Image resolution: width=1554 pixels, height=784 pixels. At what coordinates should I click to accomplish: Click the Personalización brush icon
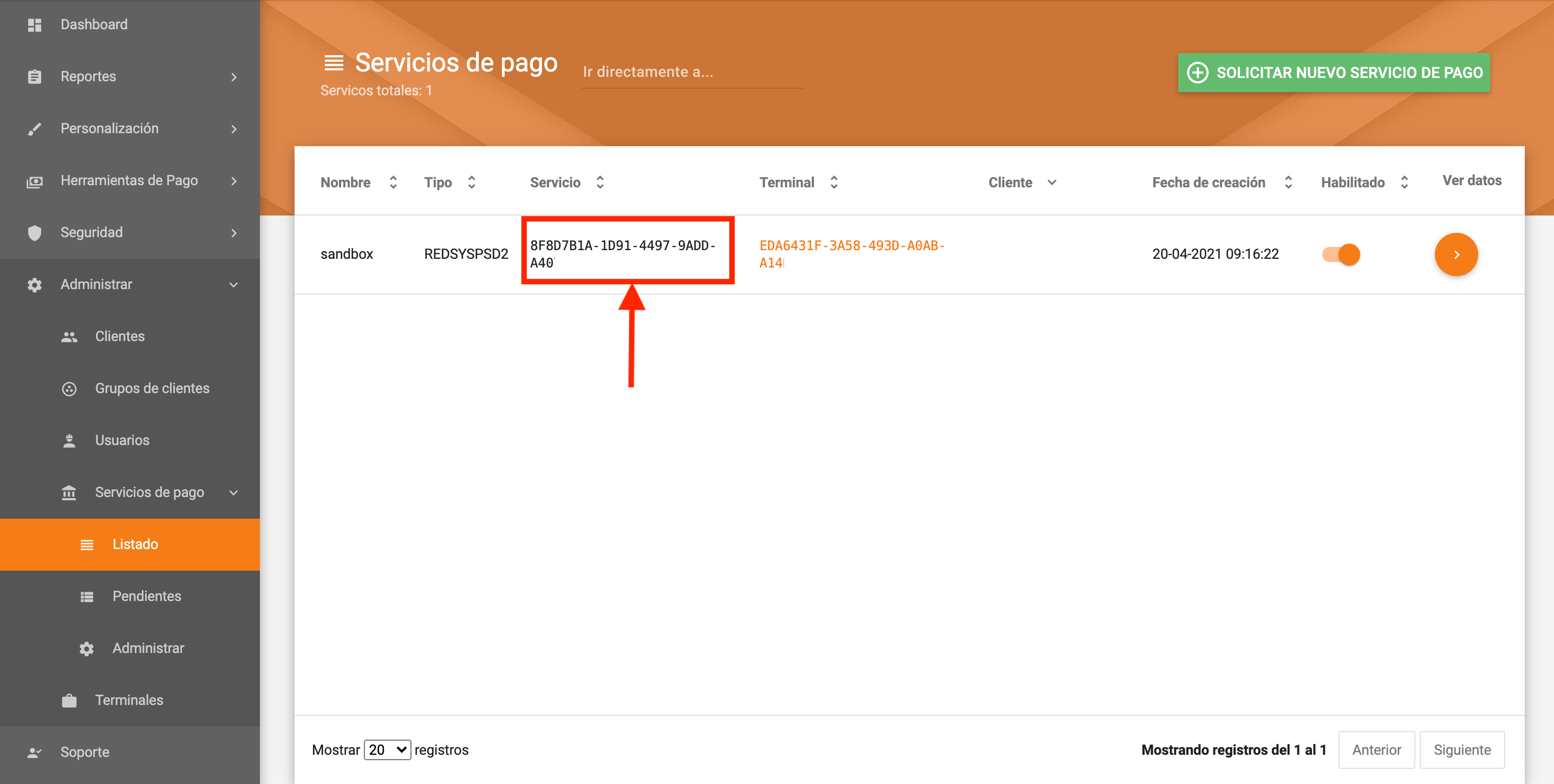tap(35, 128)
